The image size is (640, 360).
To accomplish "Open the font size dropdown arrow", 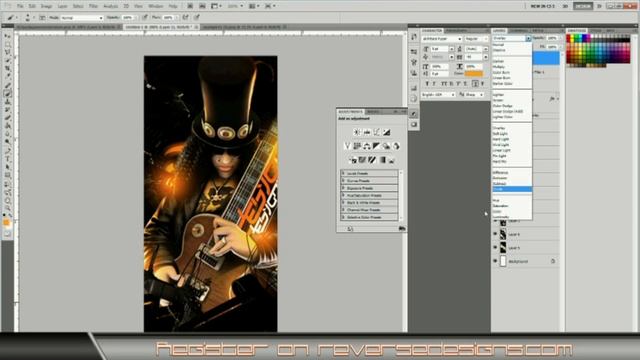I will click(451, 49).
